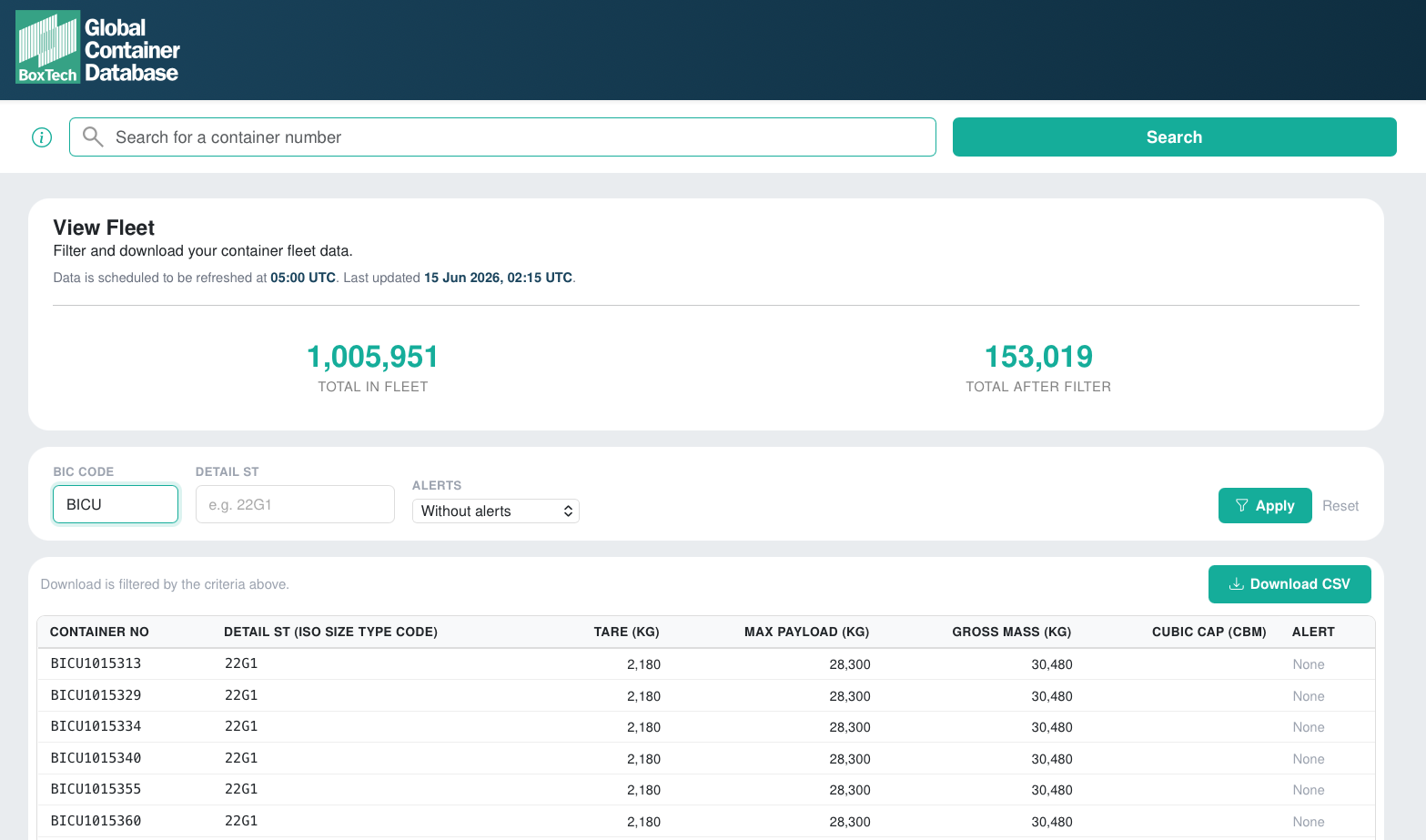1426x840 pixels.
Task: Open the info icon beside search
Action: coord(42,137)
